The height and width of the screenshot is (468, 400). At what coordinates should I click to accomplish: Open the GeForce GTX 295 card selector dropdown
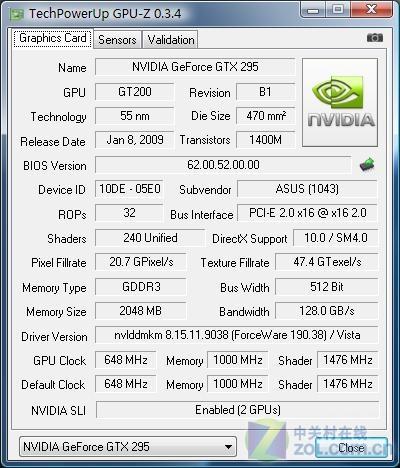[128, 447]
